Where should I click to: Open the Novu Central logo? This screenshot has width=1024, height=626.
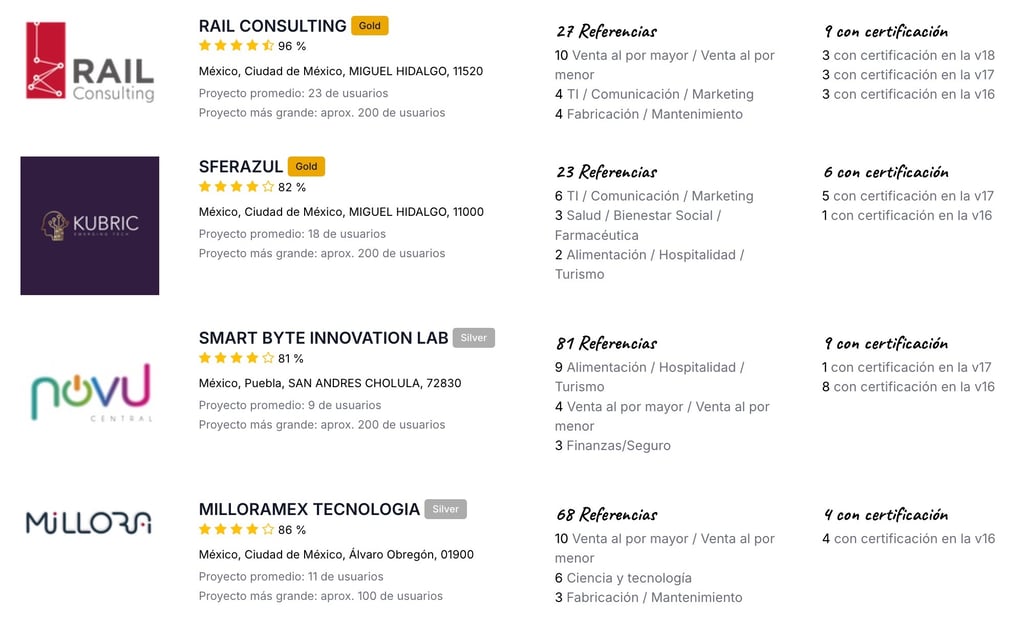(91, 392)
